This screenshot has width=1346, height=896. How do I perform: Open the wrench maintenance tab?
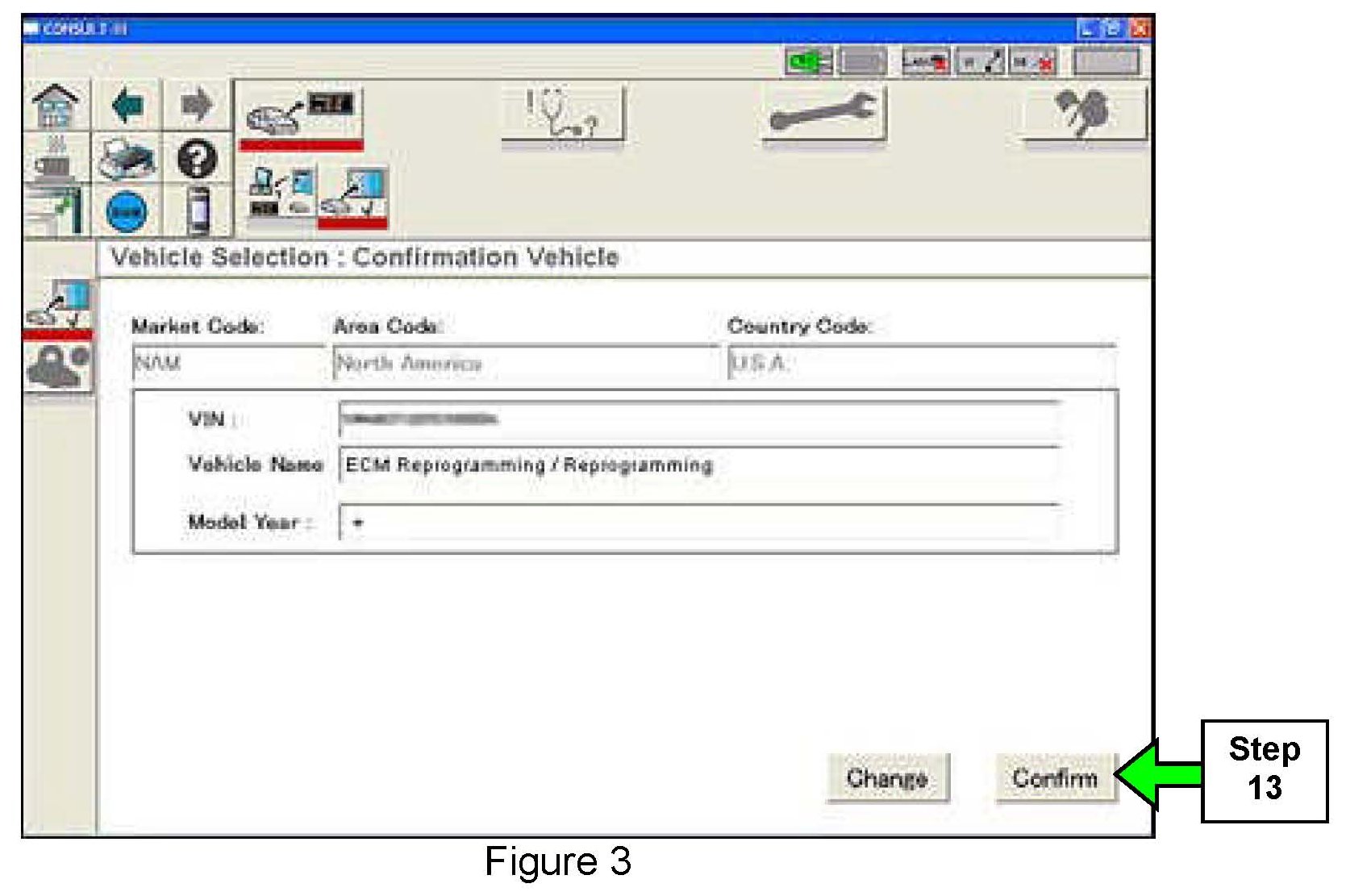pos(823,115)
